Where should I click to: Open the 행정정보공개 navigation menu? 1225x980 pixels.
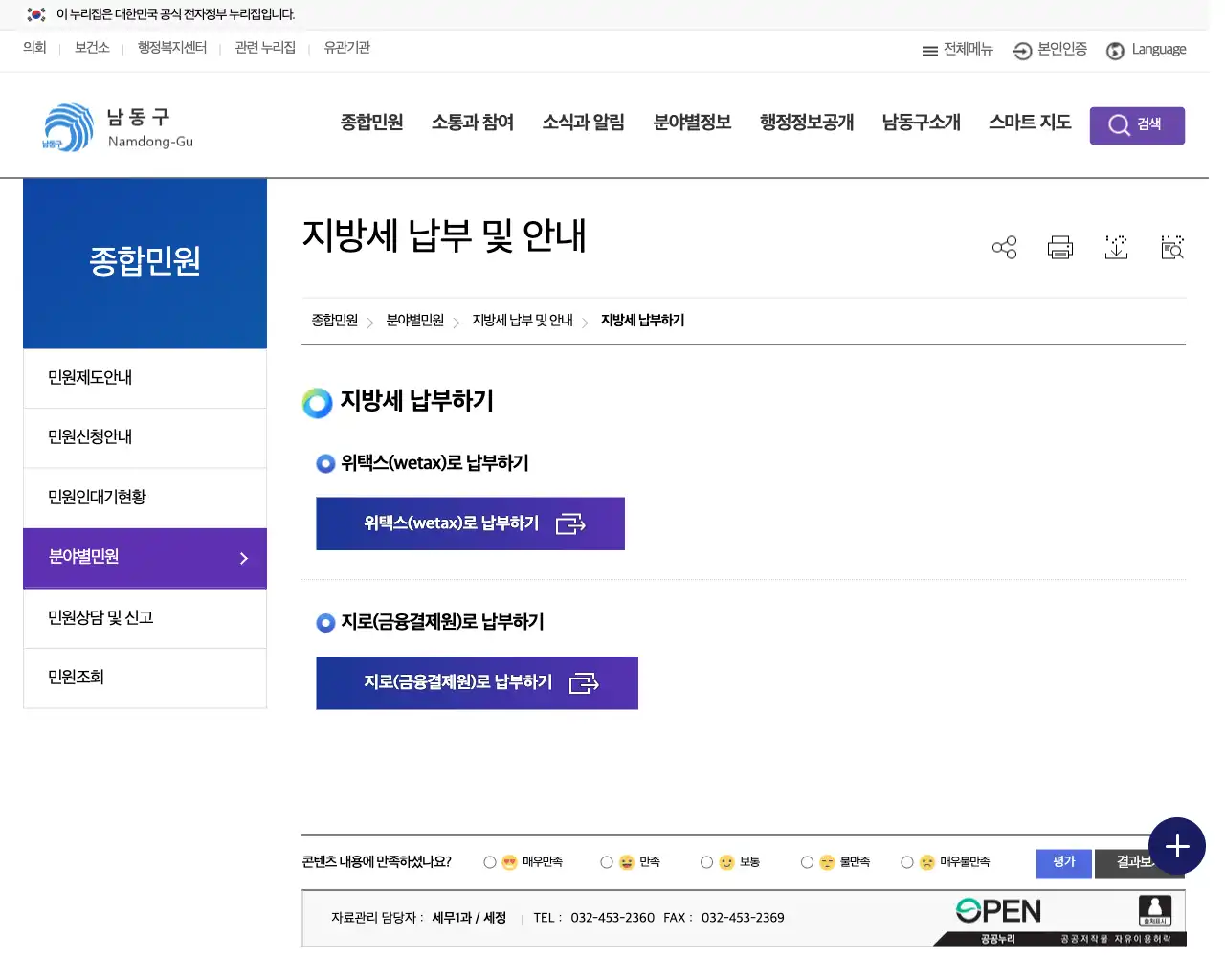point(805,122)
